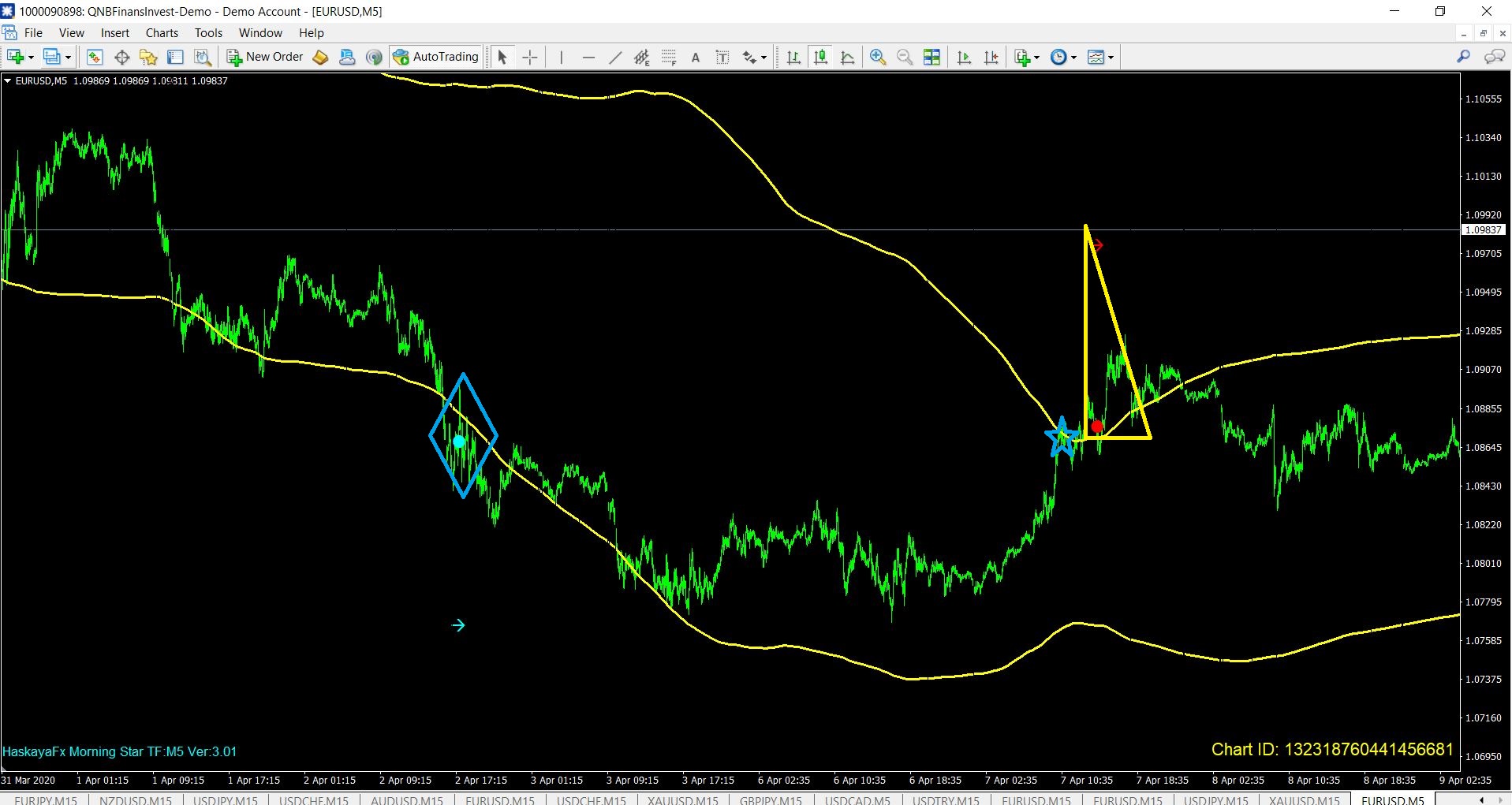
Task: Switch to the GBPJPY.M15 chart tab
Action: pos(771,799)
